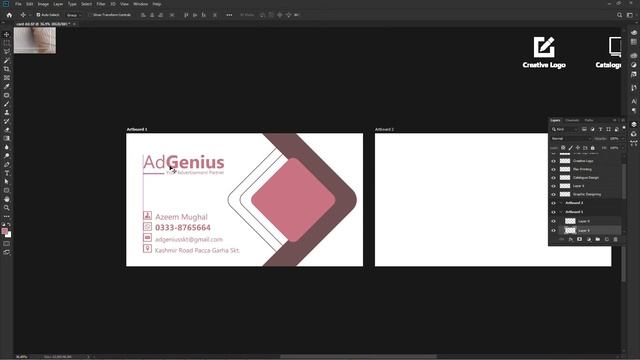Select the Horizontal Type tool
Image resolution: width=640 pixels, height=360 pixels.
coord(7,173)
